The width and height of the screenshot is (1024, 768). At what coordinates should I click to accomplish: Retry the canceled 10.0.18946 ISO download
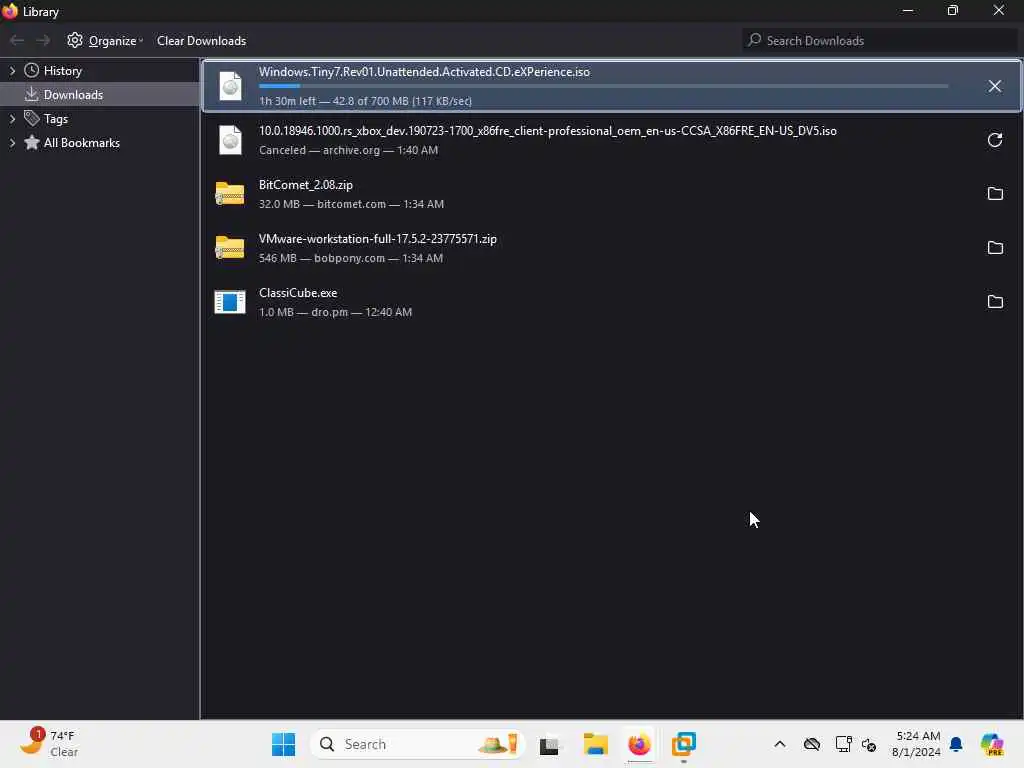tap(994, 140)
